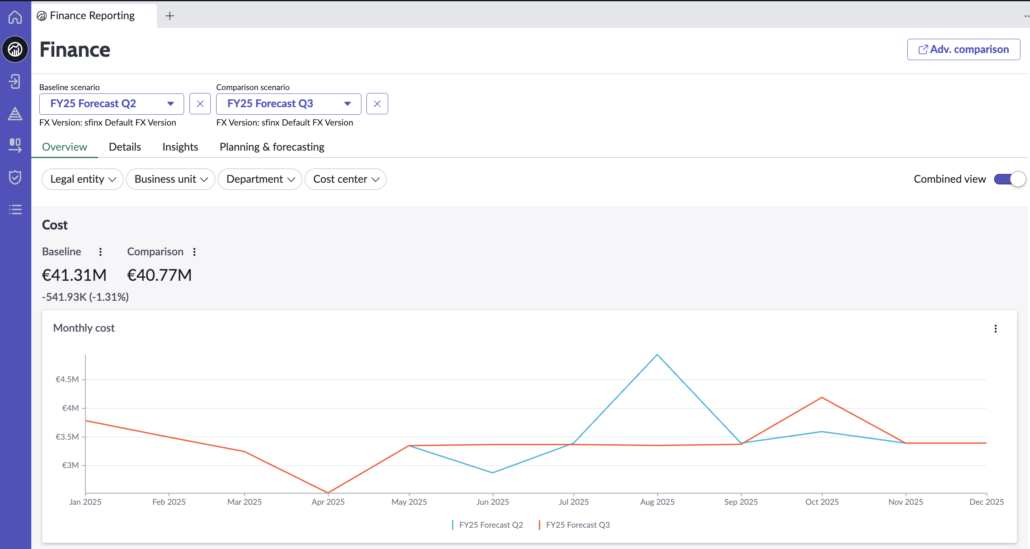Click the shield checkmark icon in sidebar
1030x549 pixels.
click(15, 177)
